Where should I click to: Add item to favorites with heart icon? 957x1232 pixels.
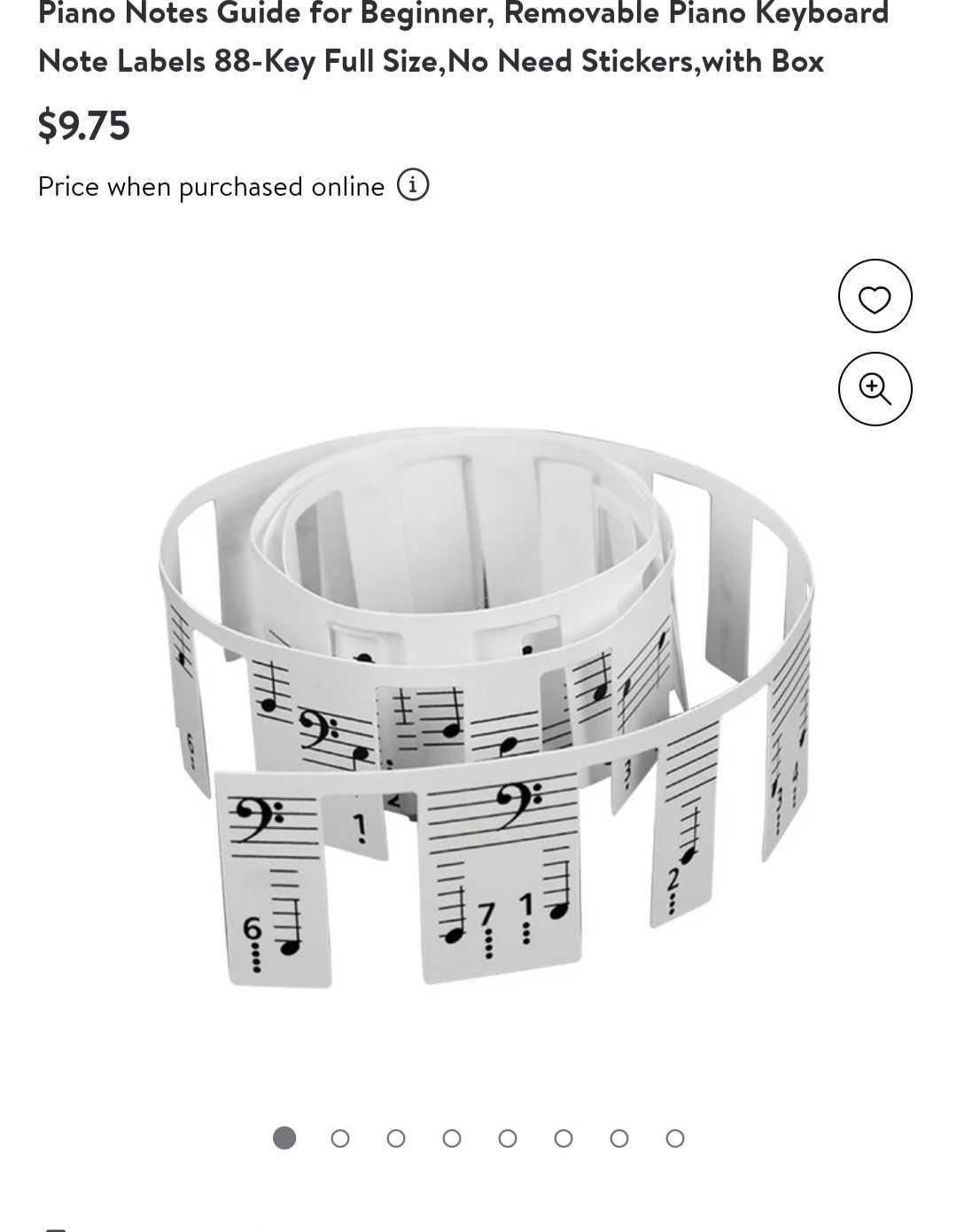click(x=875, y=296)
